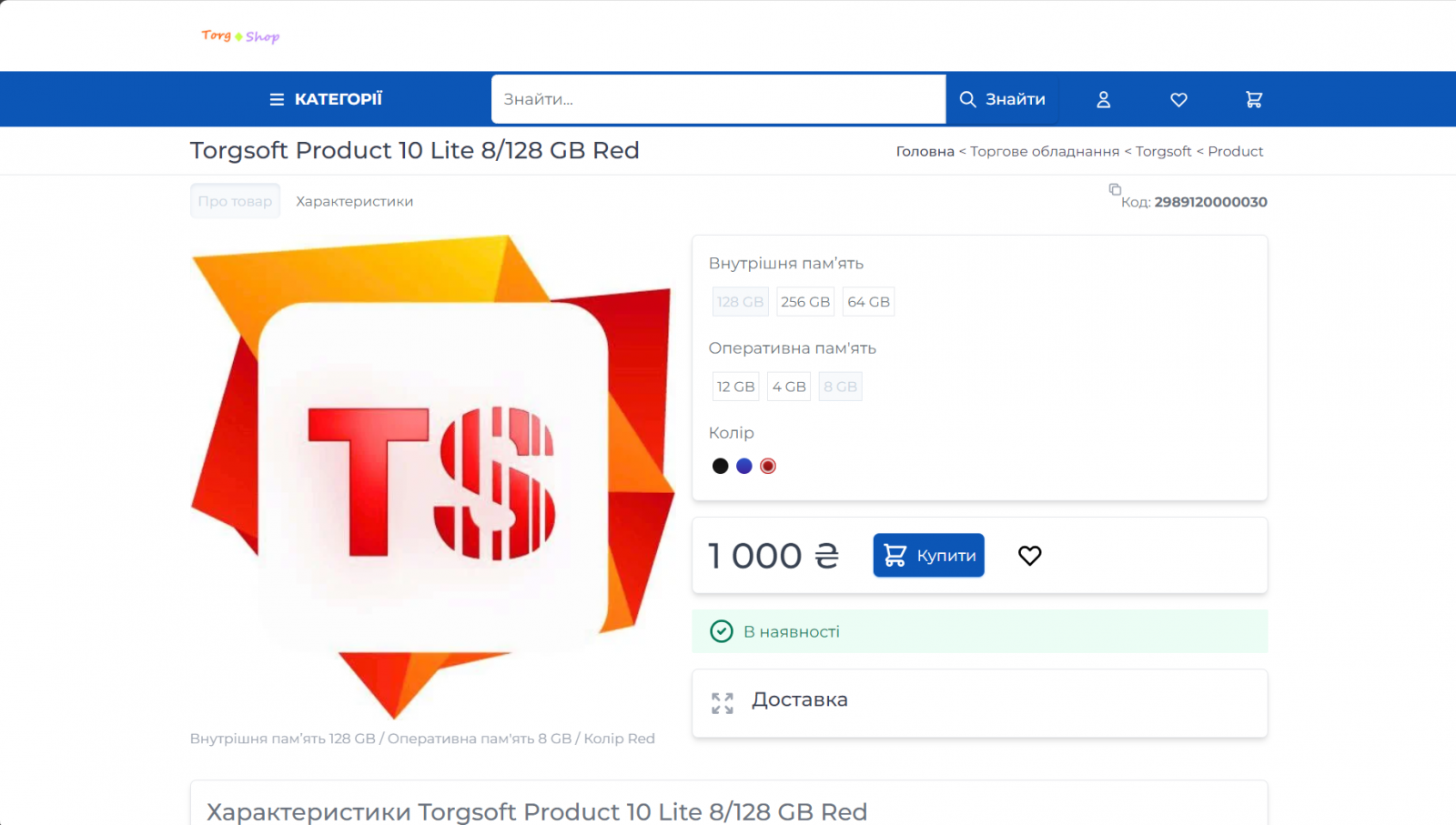
Task: Choose 4 GB RAM option
Action: click(x=789, y=387)
